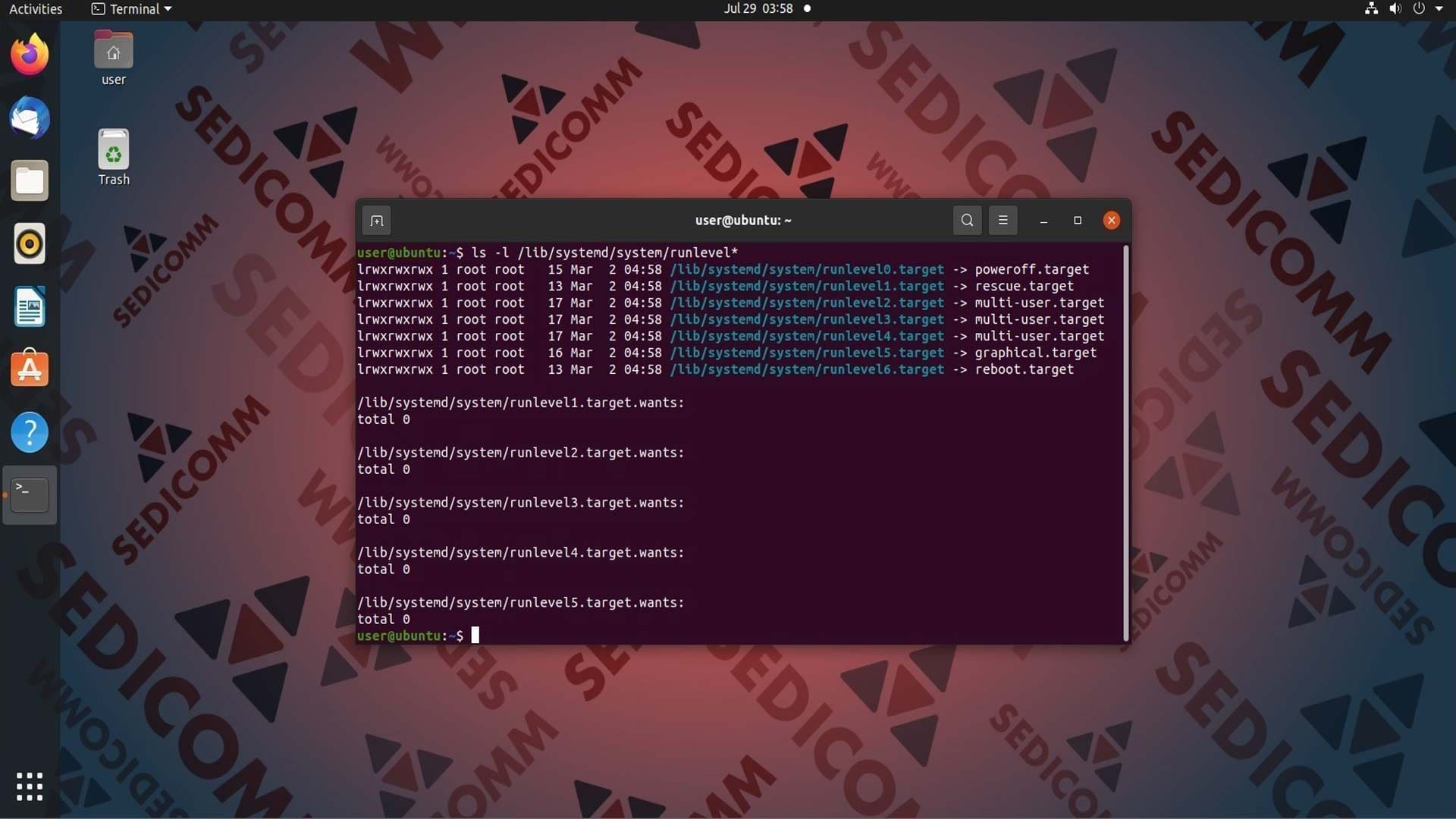Click runlevel0.target path in listing
This screenshot has width=1456, height=819.
tap(807, 269)
